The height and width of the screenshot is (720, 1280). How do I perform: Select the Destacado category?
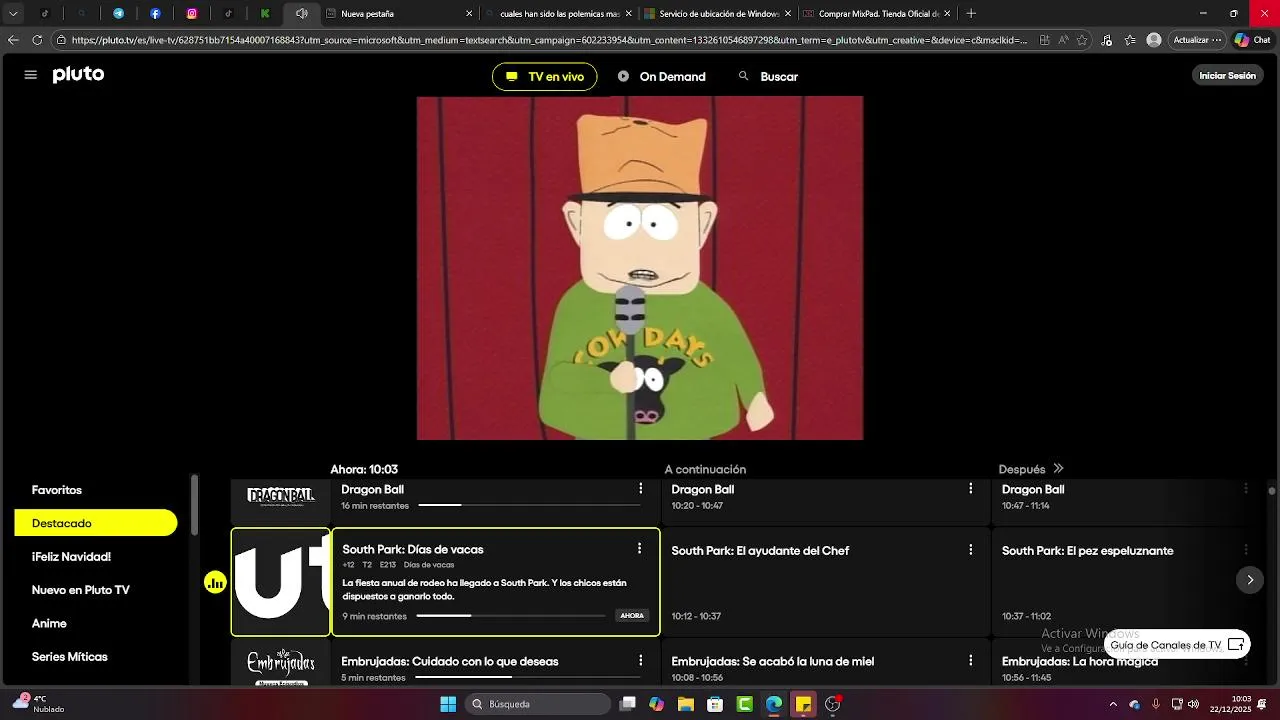[x=96, y=523]
